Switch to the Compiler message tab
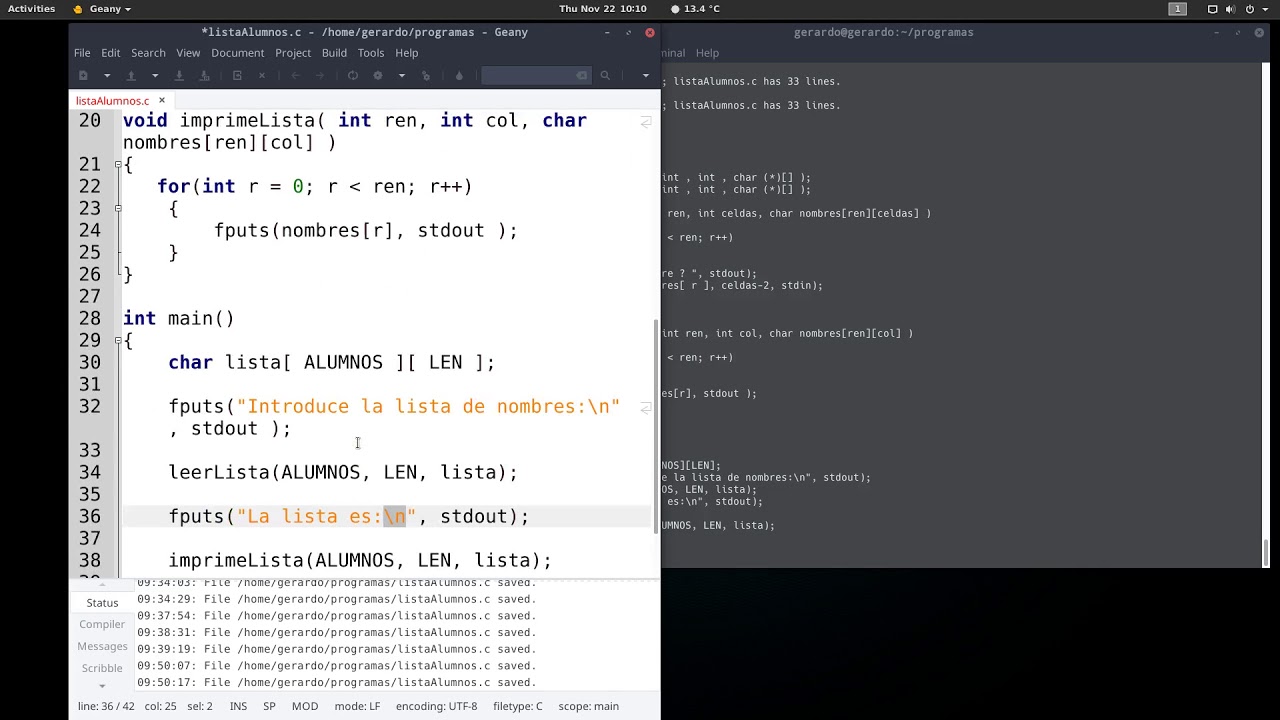This screenshot has width=1280, height=720. pos(102,625)
